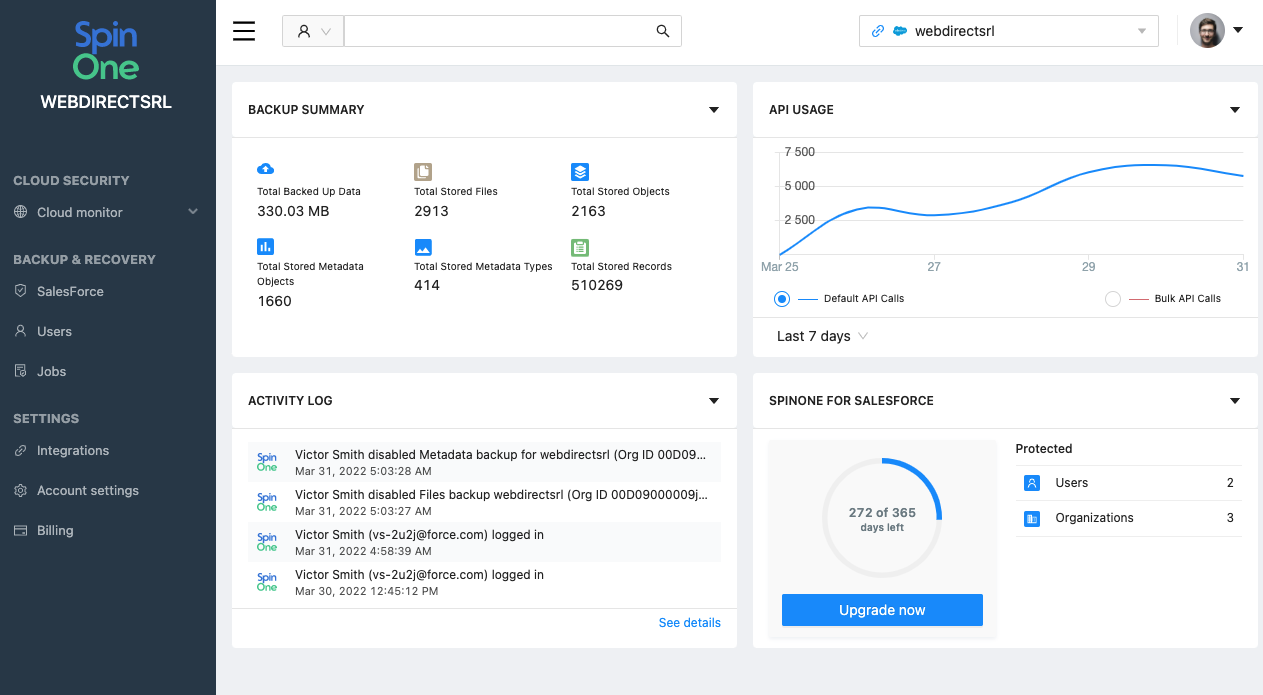The image size is (1263, 695).
Task: Click the Total Stored Files icon
Action: pyautogui.click(x=423, y=172)
